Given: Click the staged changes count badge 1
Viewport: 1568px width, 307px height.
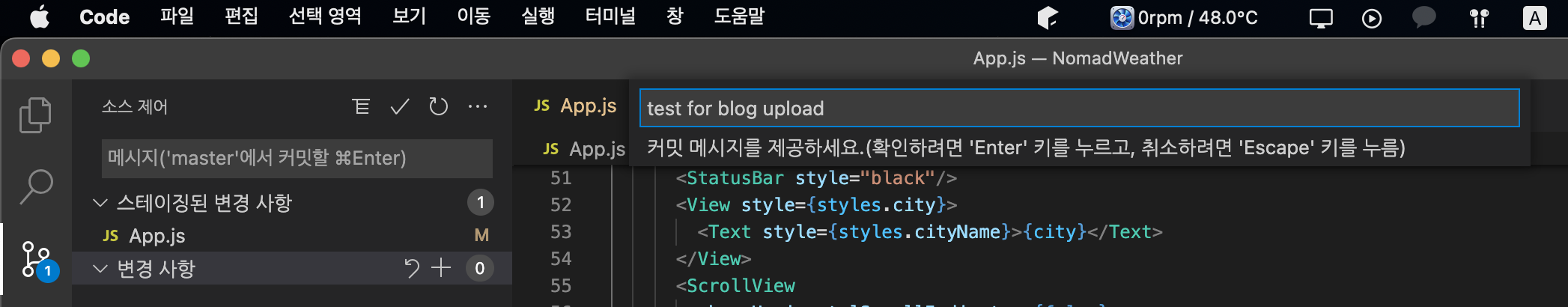Looking at the screenshot, I should click(480, 203).
